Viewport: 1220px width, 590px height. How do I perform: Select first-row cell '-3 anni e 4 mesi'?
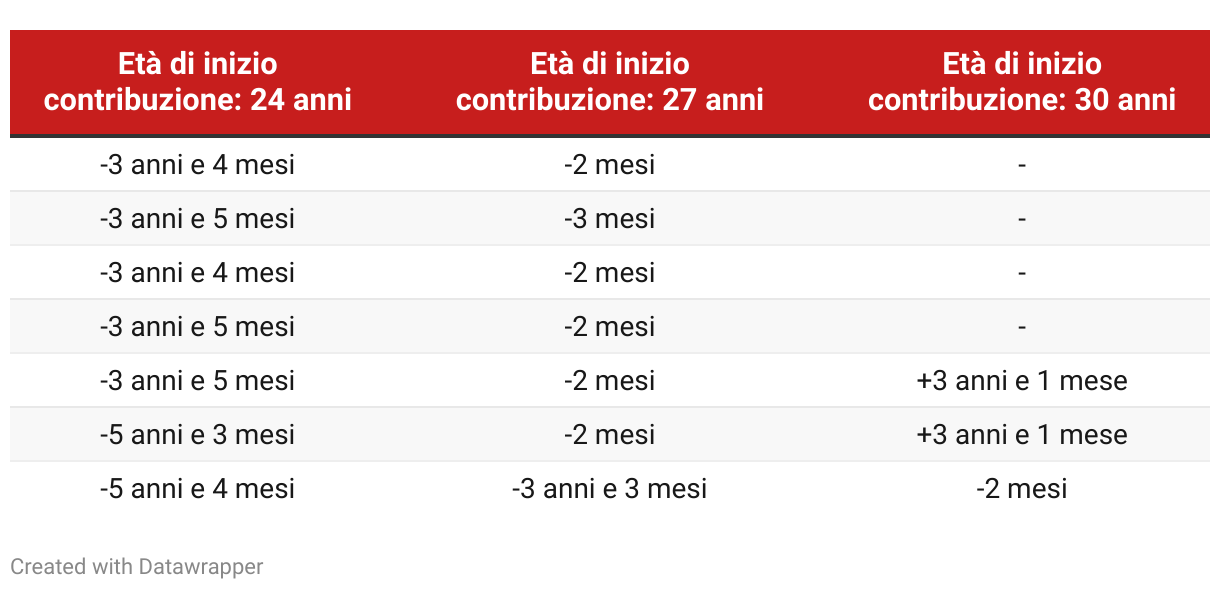tap(198, 164)
